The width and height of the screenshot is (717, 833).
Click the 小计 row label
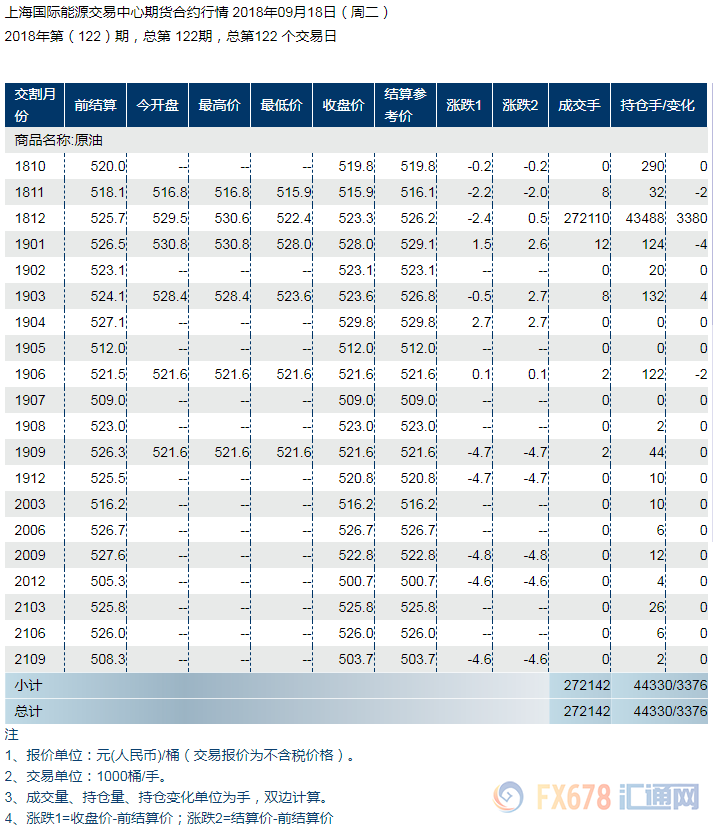click(28, 685)
